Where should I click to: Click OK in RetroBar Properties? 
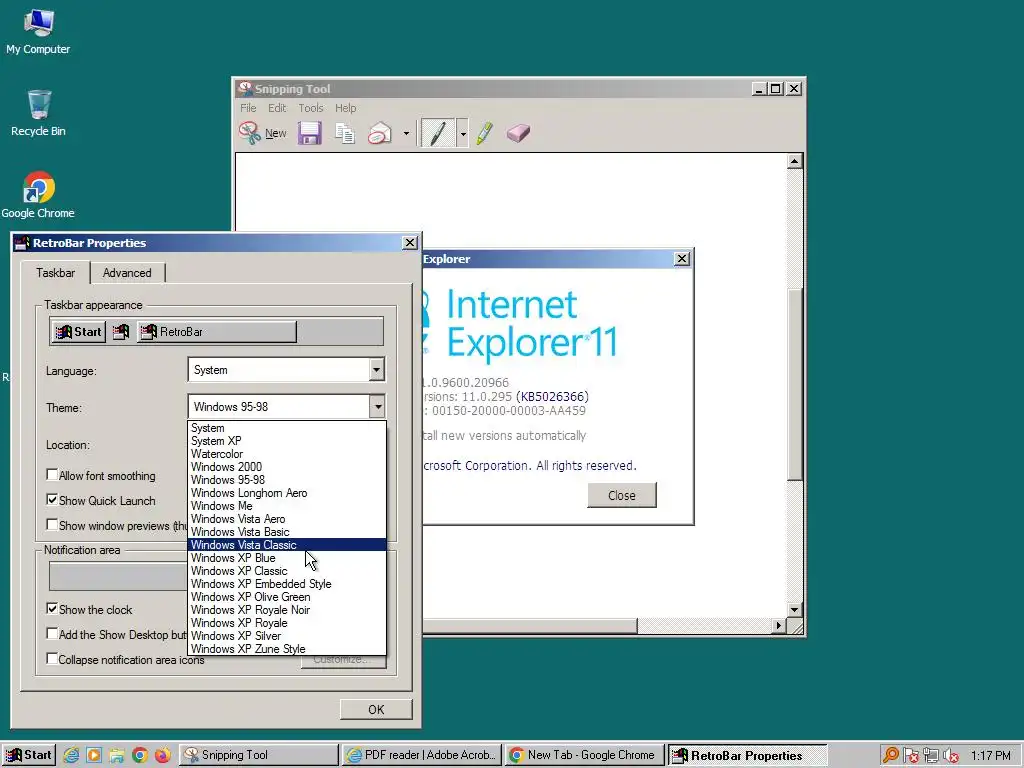pyautogui.click(x=376, y=709)
